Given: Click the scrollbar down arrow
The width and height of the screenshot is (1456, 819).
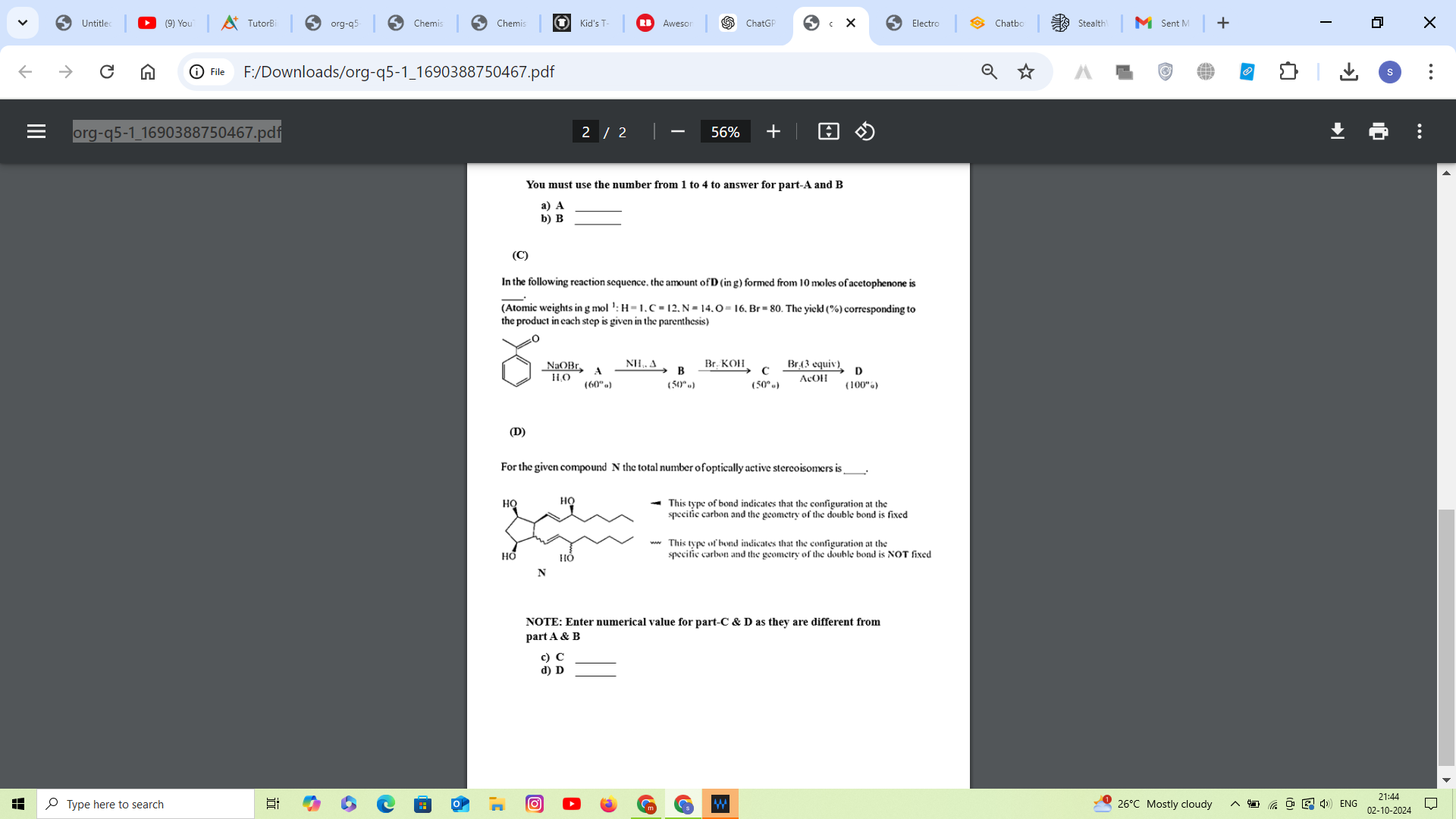Looking at the screenshot, I should pos(1446,780).
